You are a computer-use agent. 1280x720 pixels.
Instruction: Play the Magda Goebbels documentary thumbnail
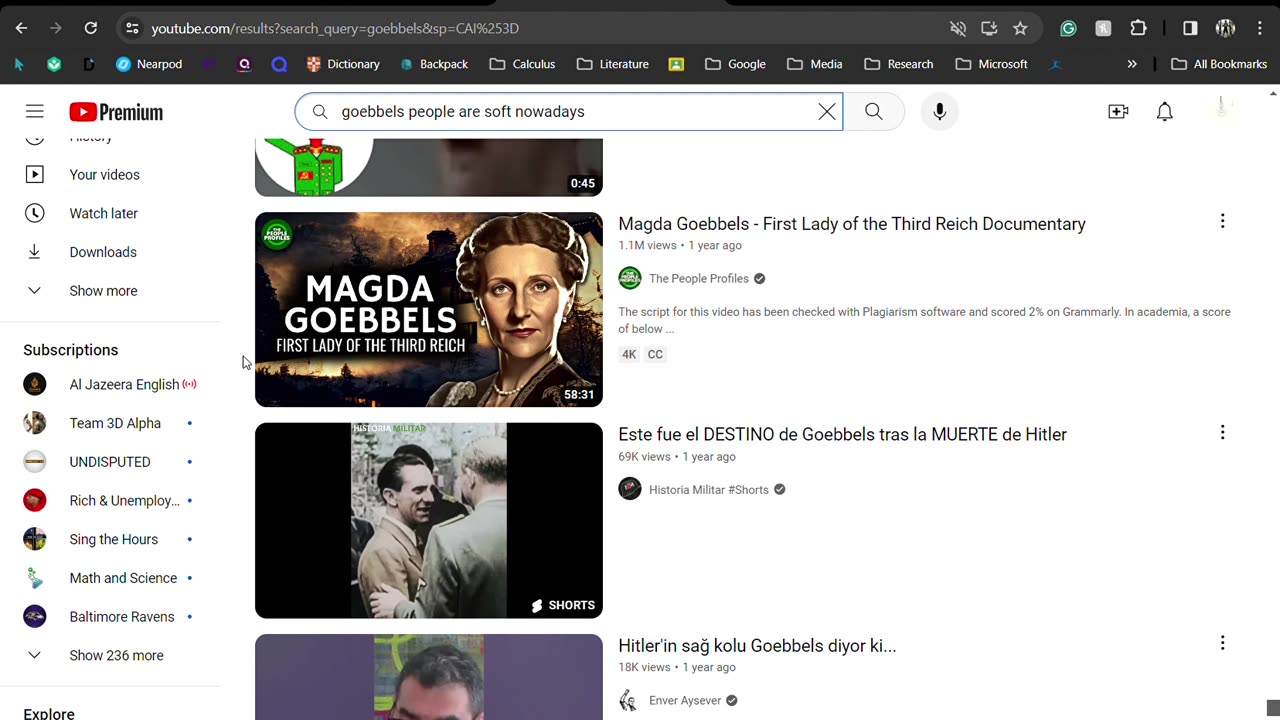coord(429,310)
